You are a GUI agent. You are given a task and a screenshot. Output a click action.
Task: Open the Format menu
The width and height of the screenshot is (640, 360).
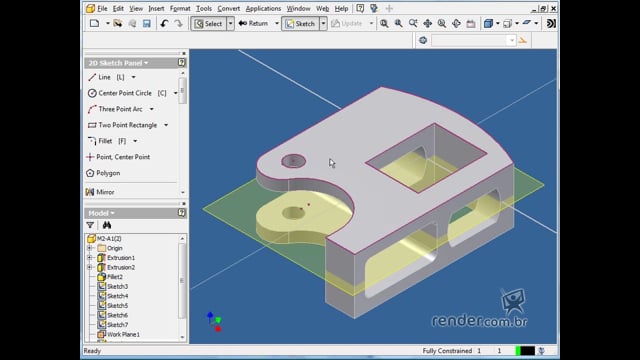(x=180, y=9)
